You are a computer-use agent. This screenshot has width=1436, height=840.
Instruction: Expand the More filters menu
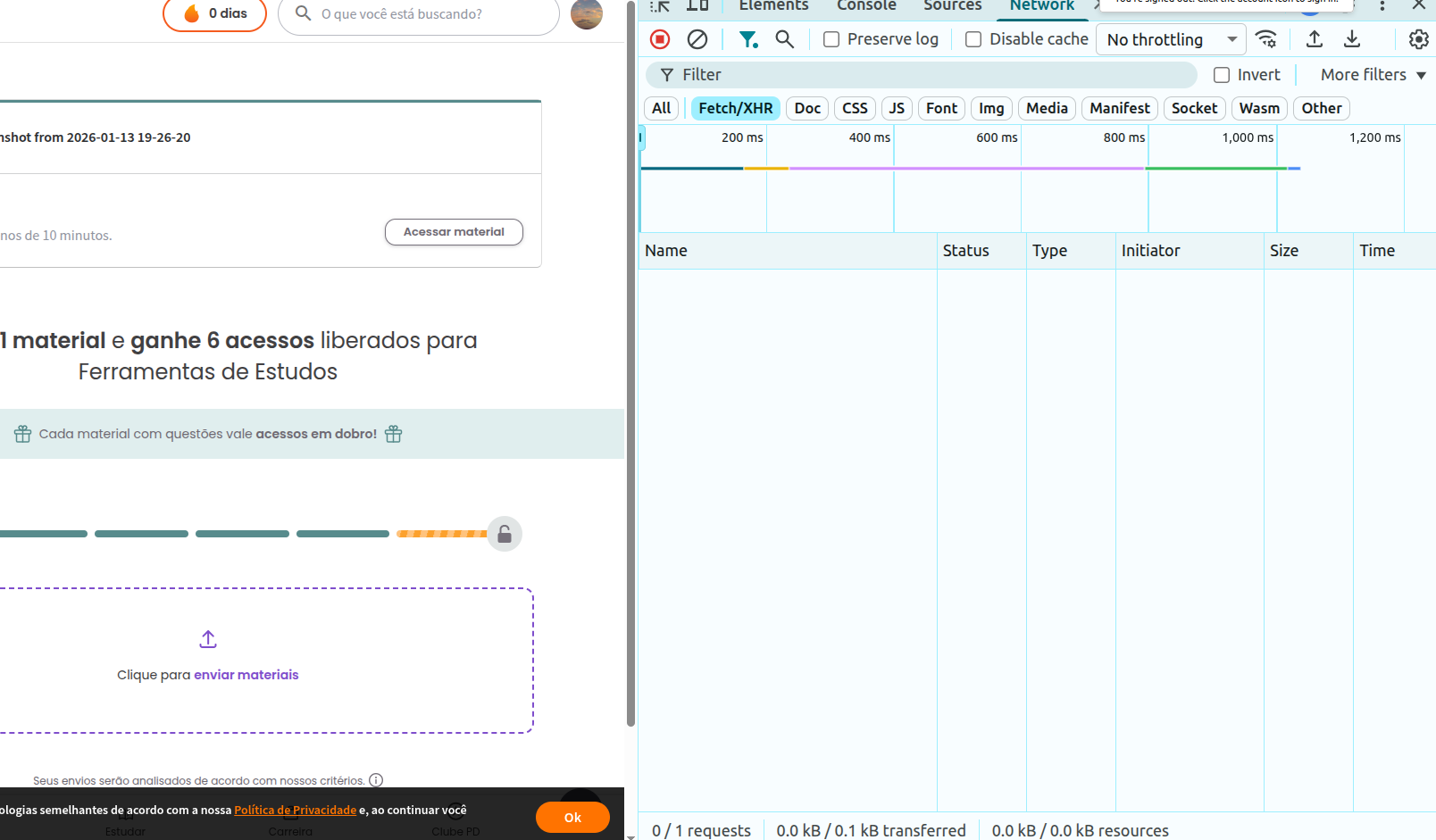point(1373,75)
